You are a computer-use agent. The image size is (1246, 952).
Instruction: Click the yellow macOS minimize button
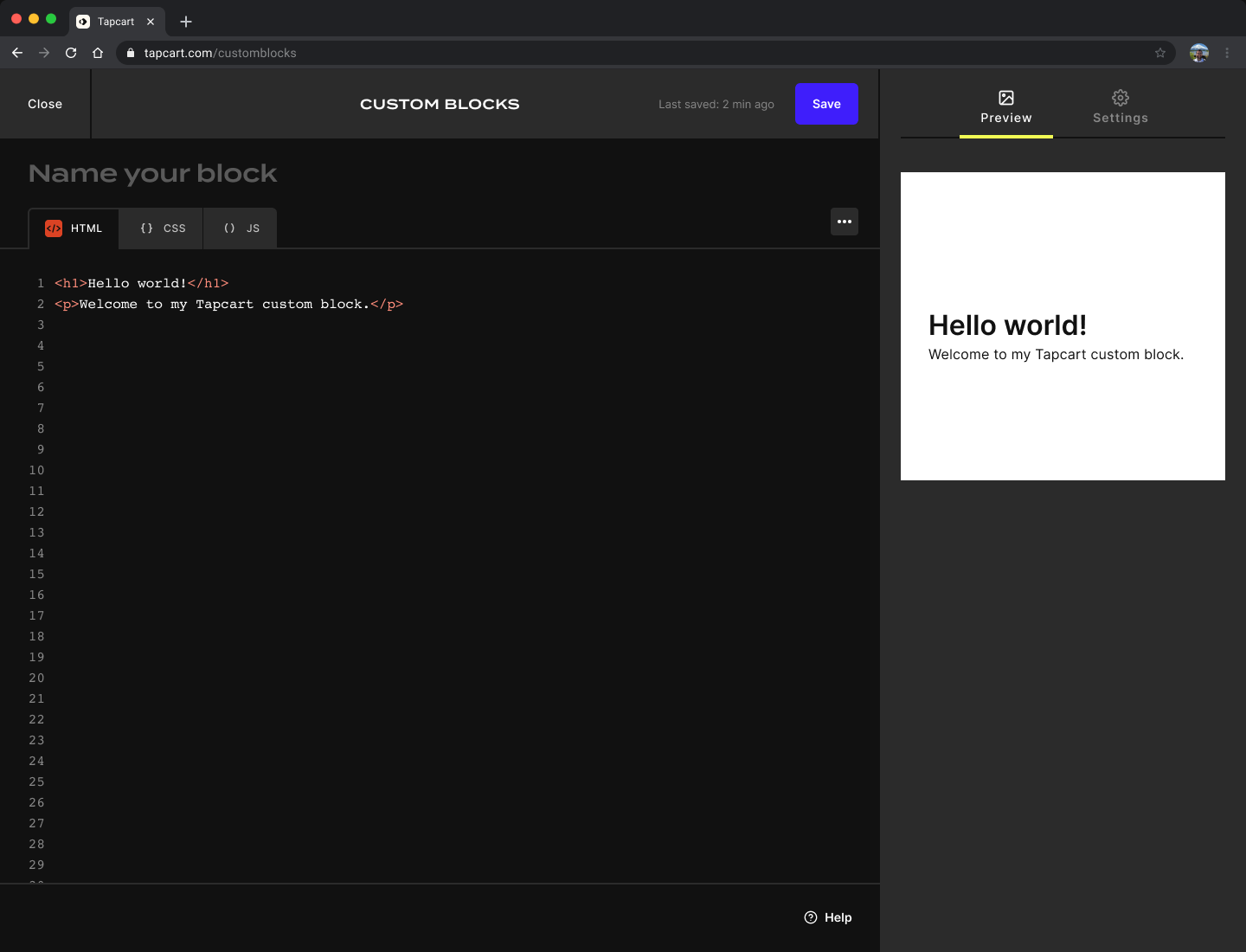(34, 18)
